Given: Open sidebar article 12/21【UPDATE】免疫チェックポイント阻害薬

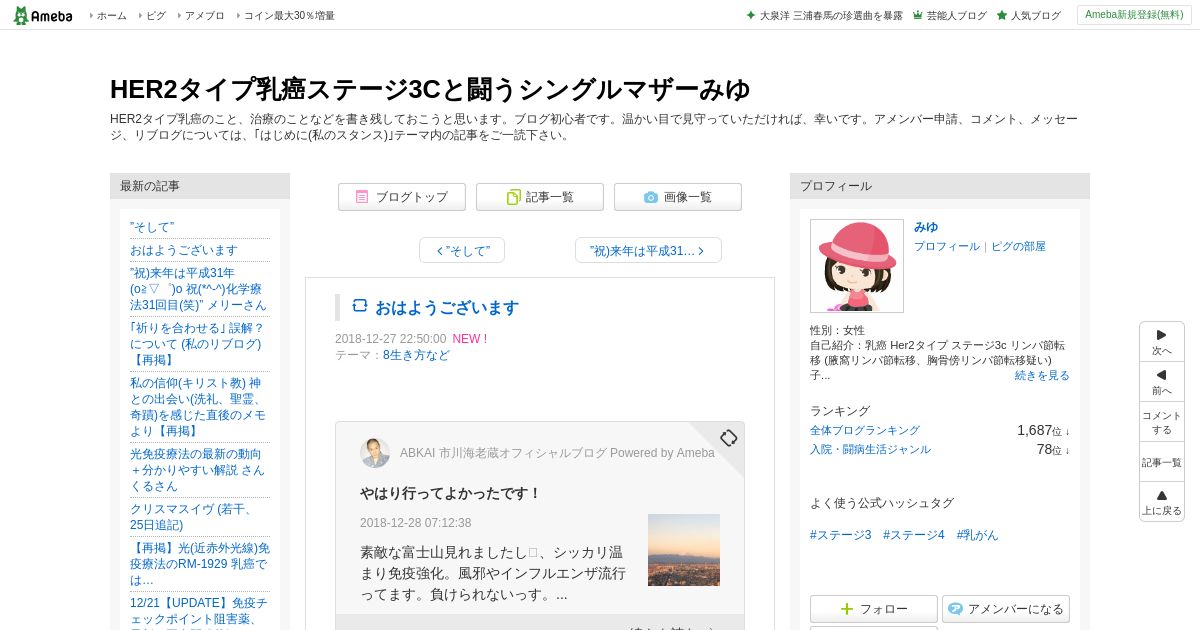Looking at the screenshot, I should click(x=199, y=611).
